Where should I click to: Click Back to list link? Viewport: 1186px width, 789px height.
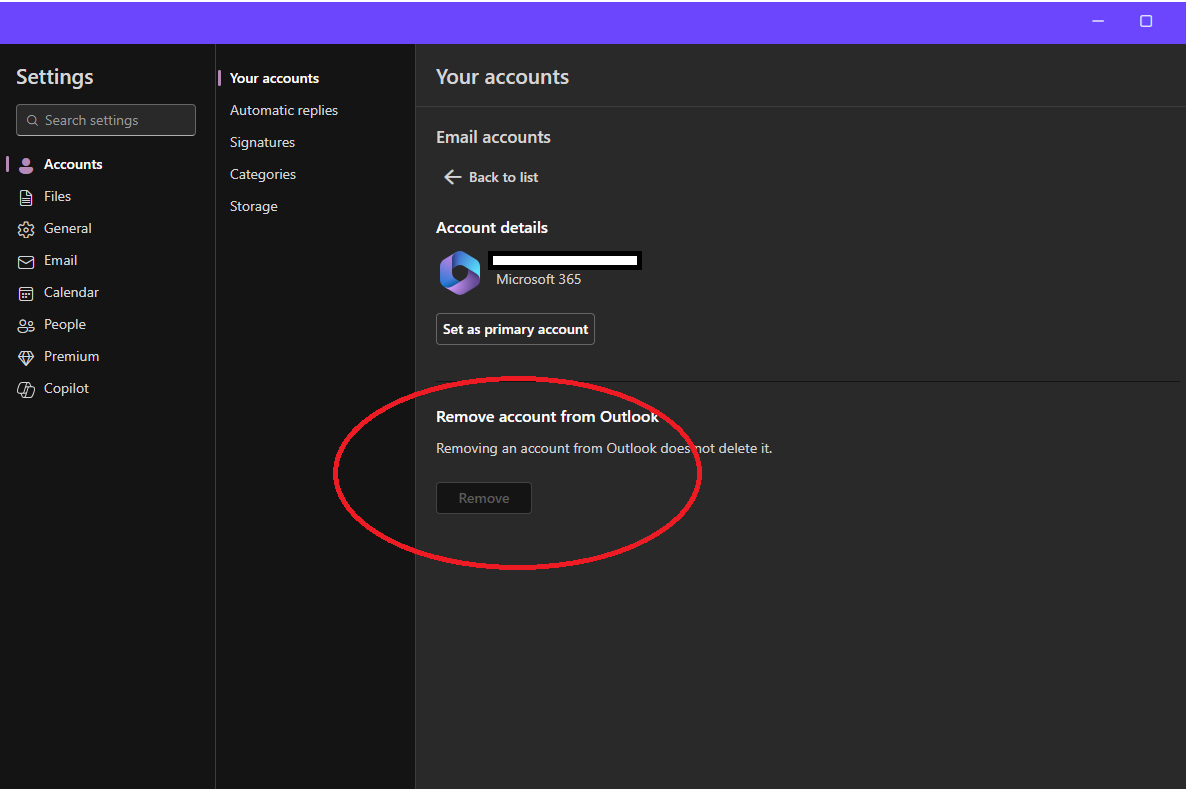pyautogui.click(x=492, y=177)
